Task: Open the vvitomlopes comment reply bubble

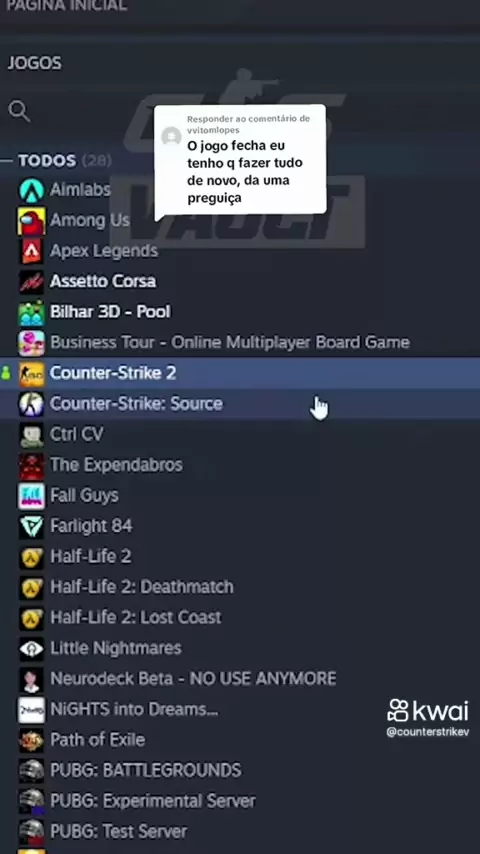Action: tap(240, 162)
